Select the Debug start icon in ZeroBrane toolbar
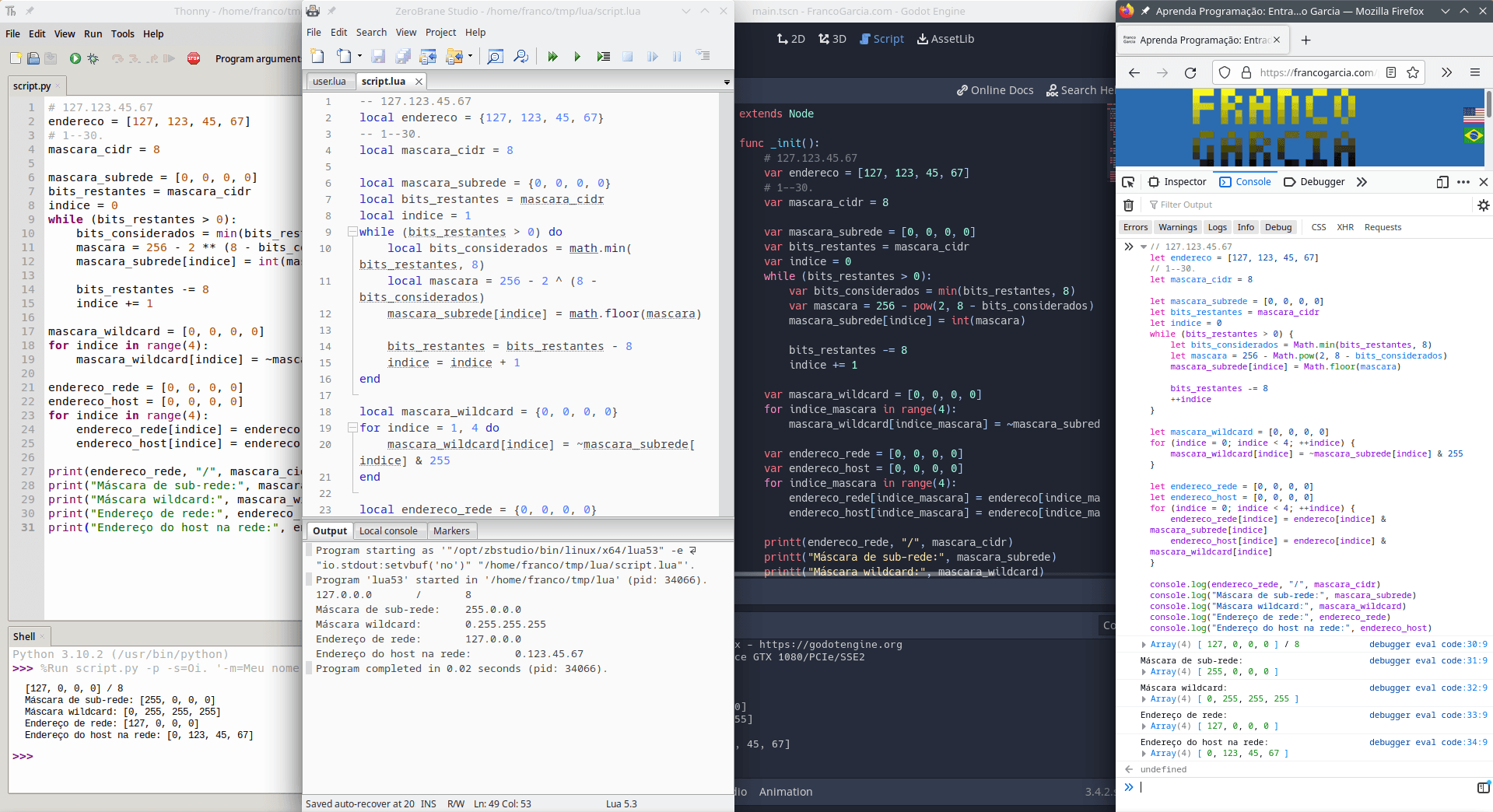Viewport: 1493px width, 812px height. coord(553,56)
